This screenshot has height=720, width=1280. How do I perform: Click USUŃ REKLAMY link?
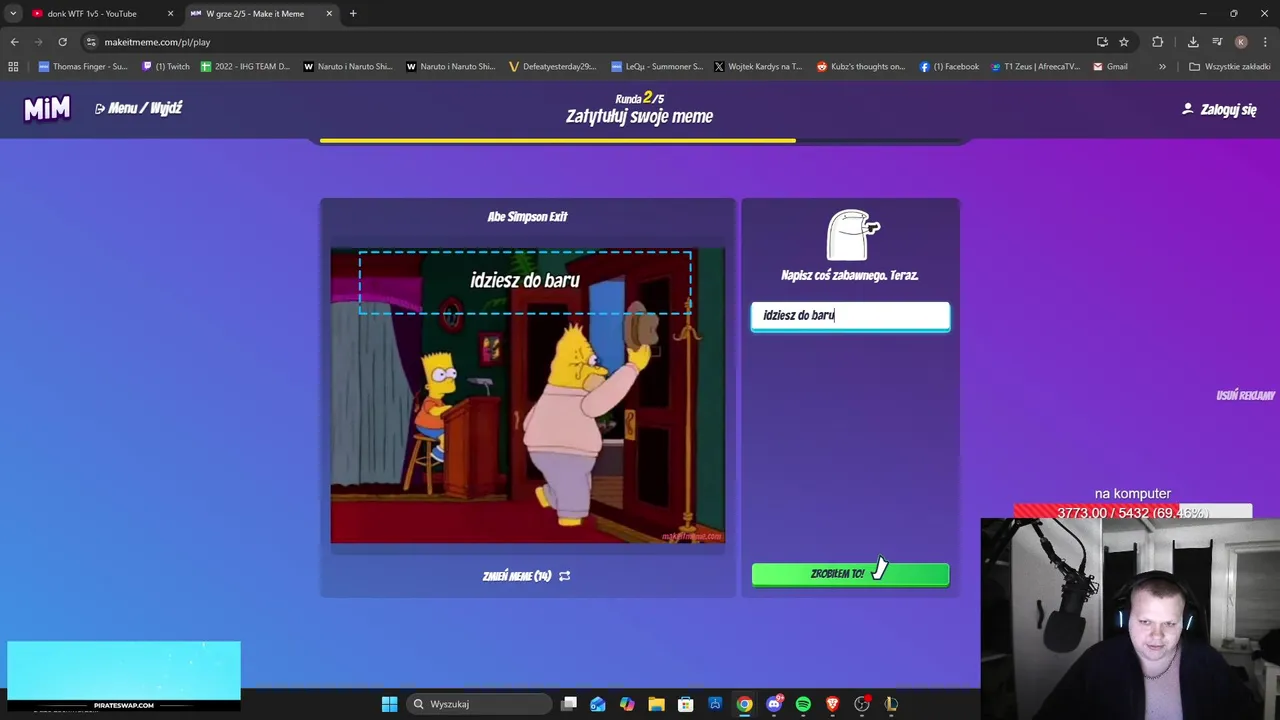click(x=1245, y=396)
